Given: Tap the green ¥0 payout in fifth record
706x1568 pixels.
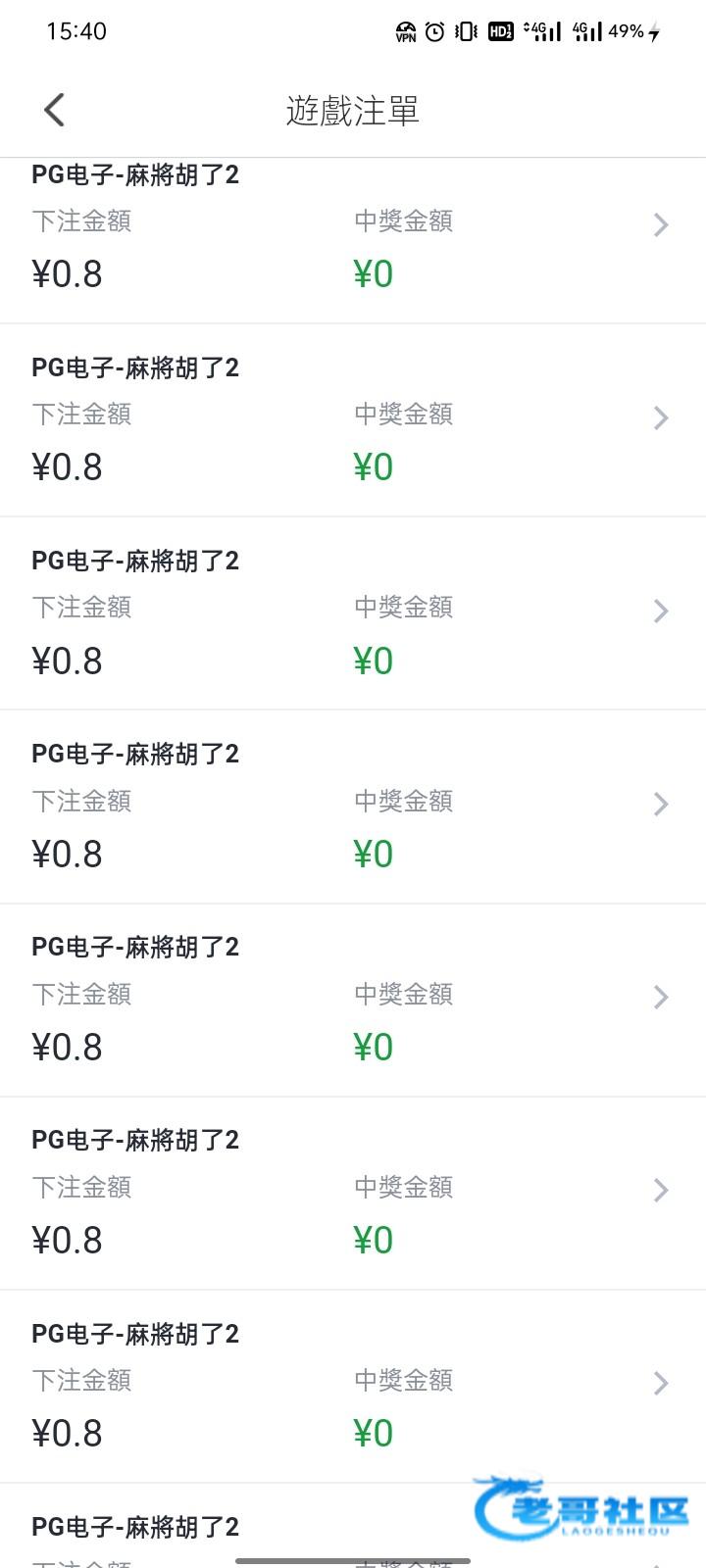Looking at the screenshot, I should [x=374, y=1048].
